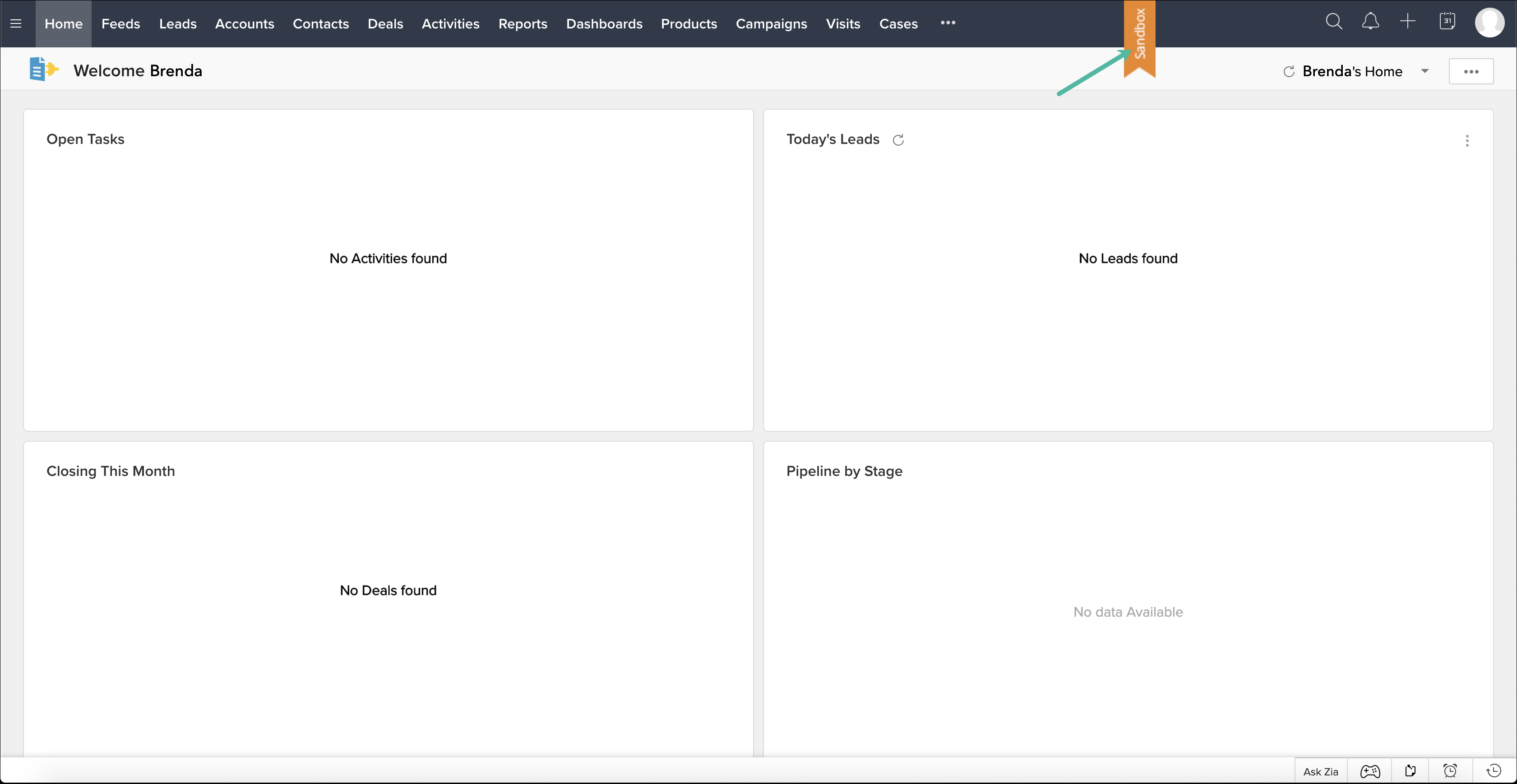Click the user profile avatar
The image size is (1517, 784).
pos(1489,23)
